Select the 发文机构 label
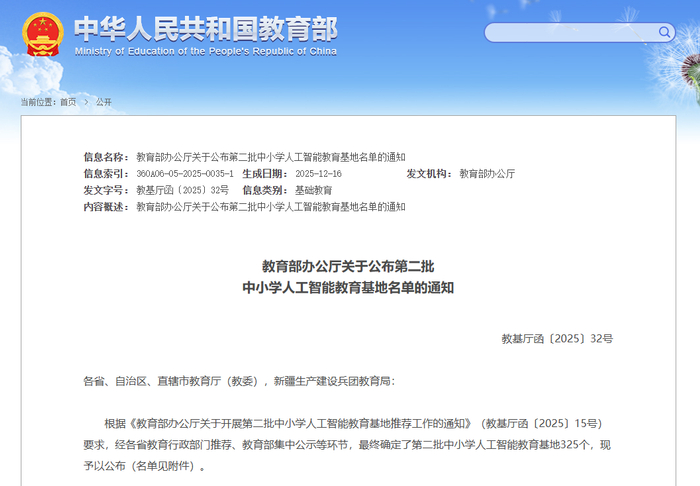The image size is (700, 486). pyautogui.click(x=429, y=174)
